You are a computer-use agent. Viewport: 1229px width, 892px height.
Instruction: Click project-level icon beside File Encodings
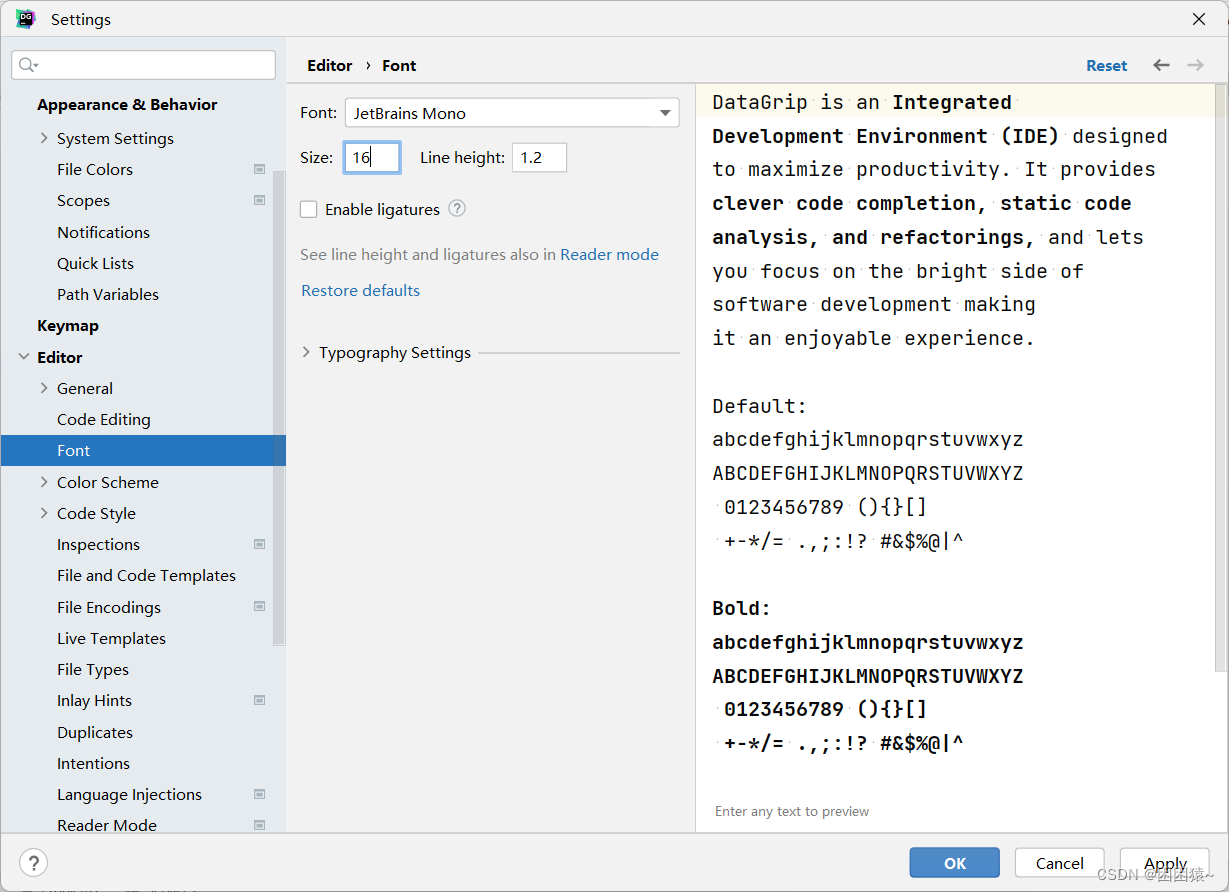(x=260, y=607)
